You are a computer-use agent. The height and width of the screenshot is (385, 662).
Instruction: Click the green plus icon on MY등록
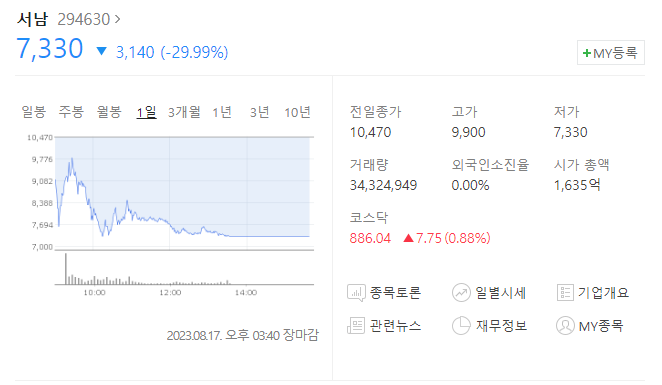coord(586,53)
